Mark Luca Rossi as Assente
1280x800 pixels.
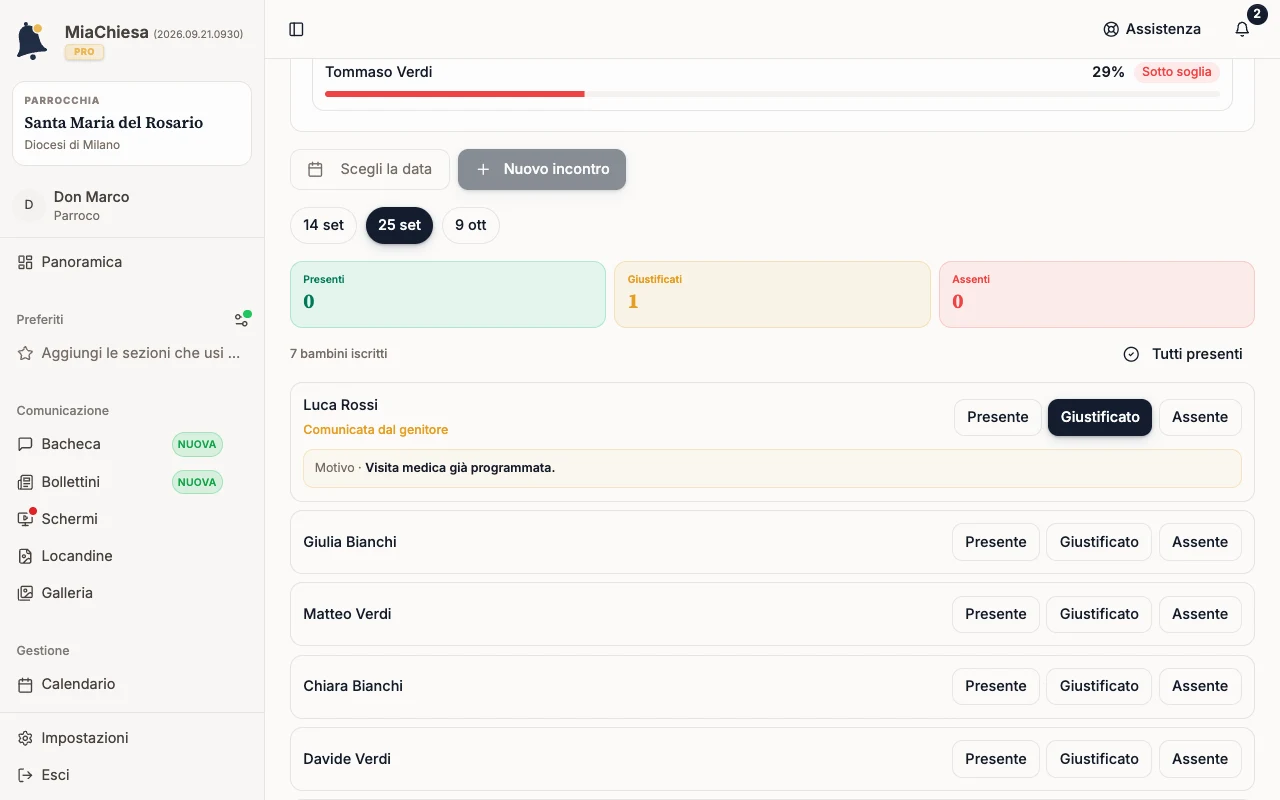pyautogui.click(x=1200, y=417)
